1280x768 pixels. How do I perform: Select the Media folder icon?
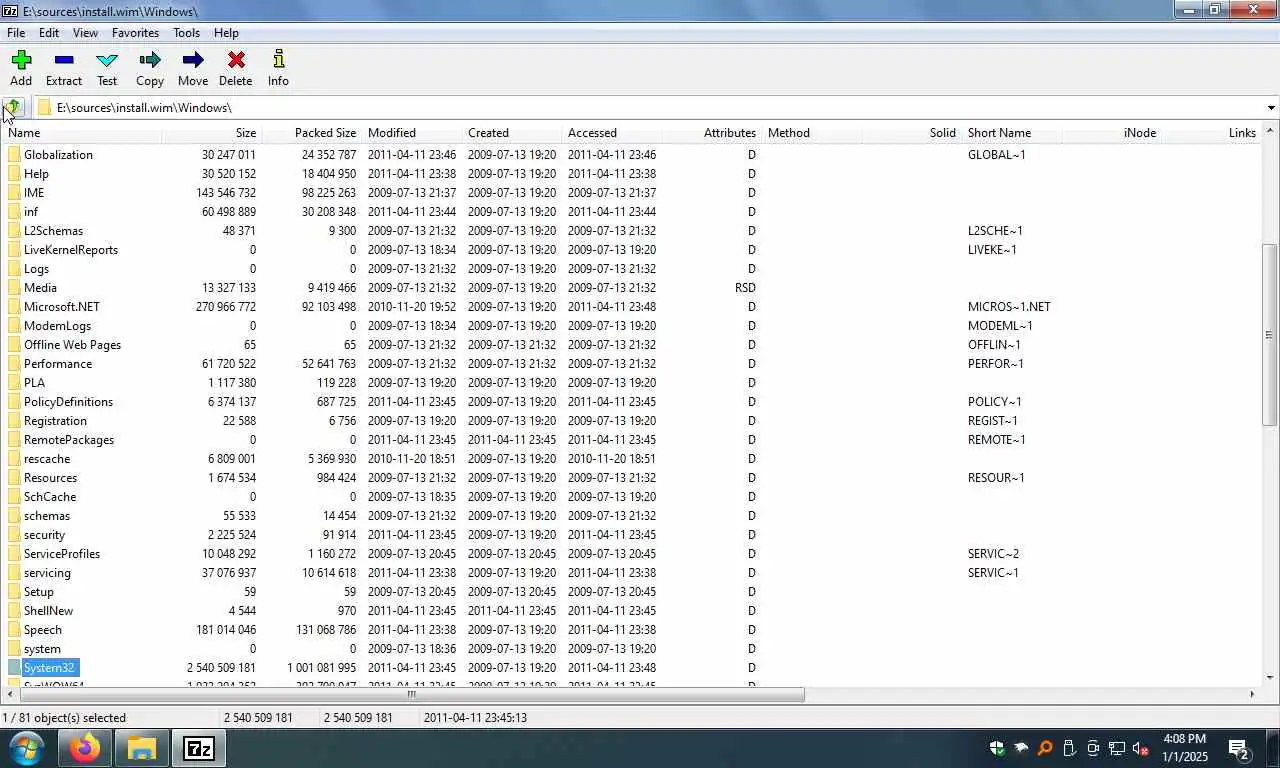[14, 288]
